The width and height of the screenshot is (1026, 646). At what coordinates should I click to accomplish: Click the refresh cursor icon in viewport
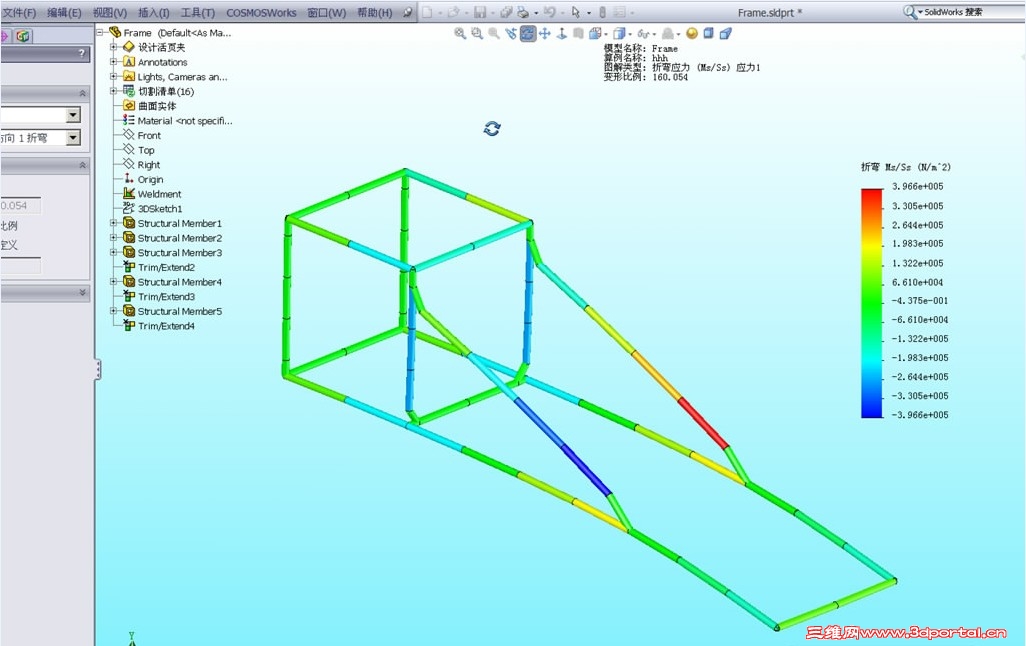492,129
